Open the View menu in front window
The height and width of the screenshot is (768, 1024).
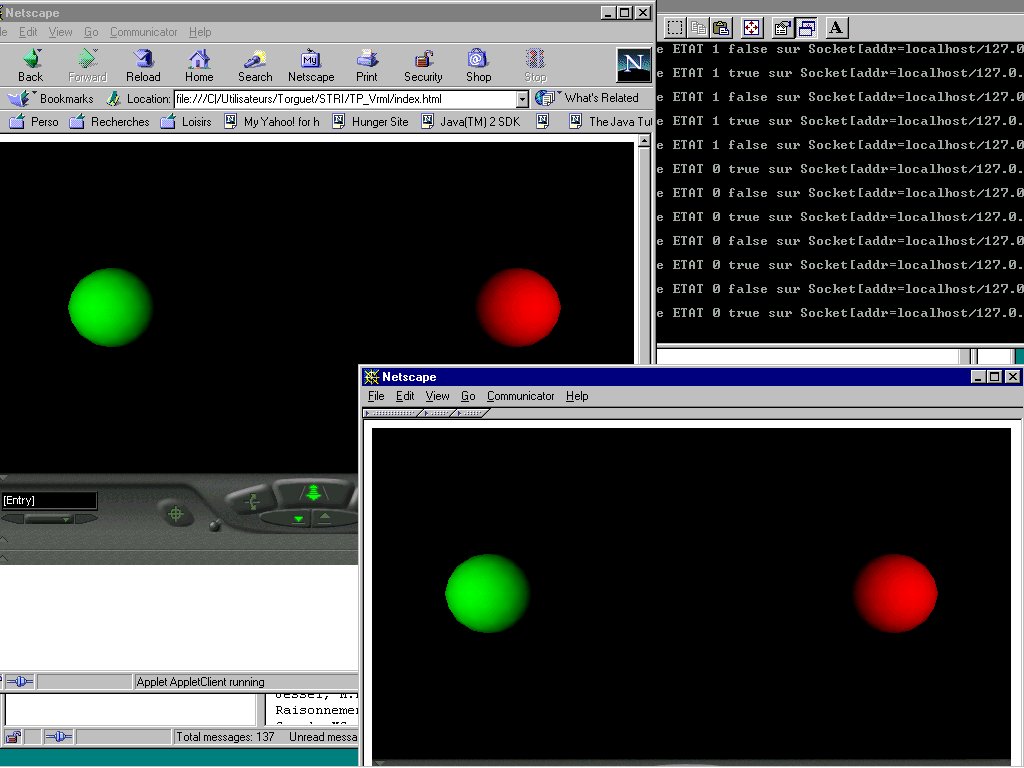437,396
